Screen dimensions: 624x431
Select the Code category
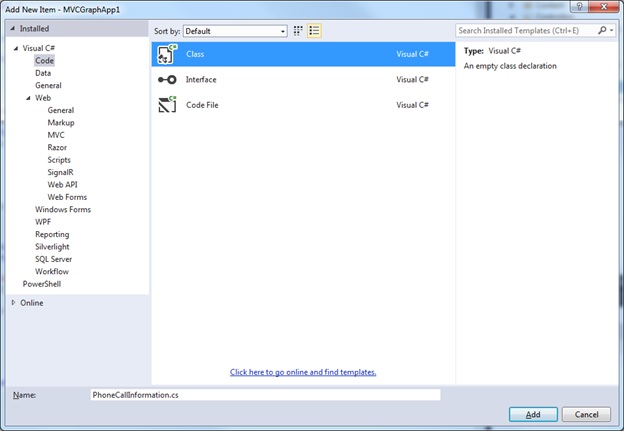[x=44, y=60]
